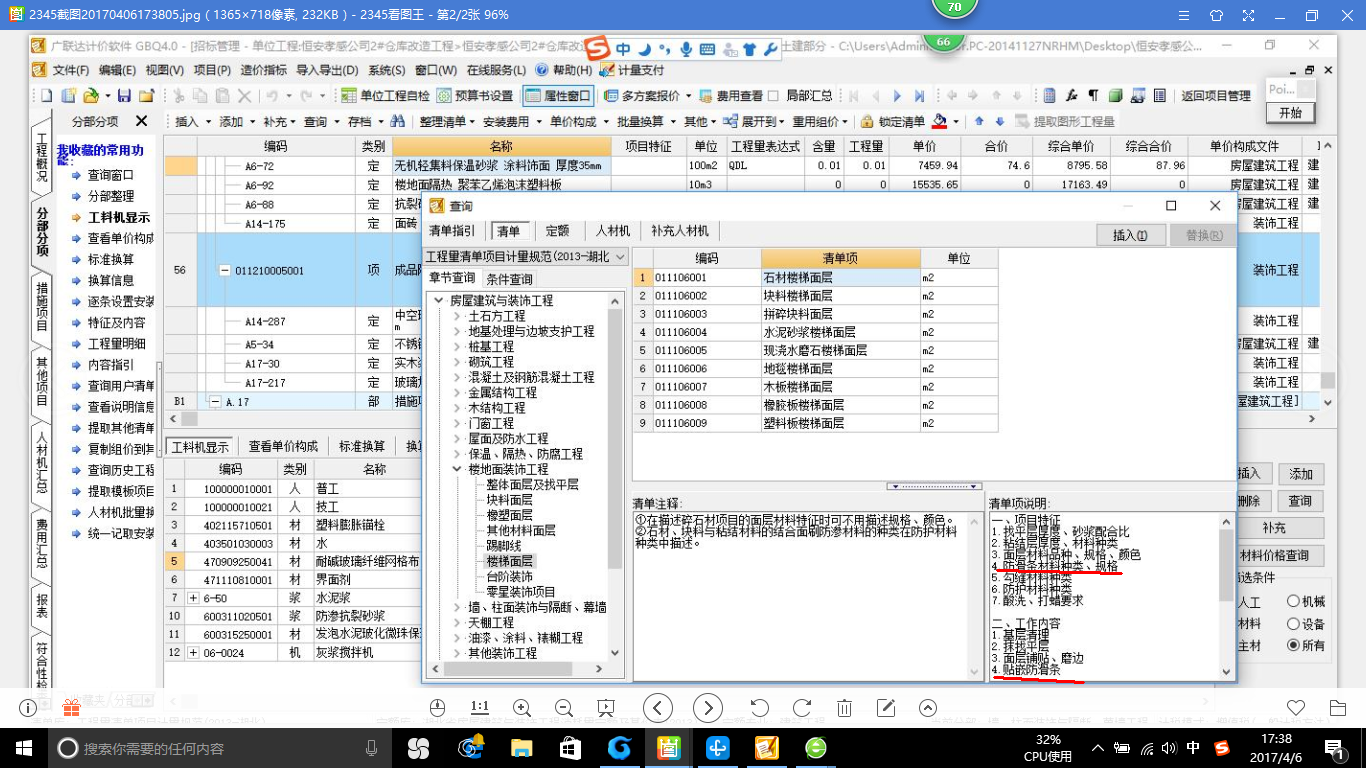
Task: Click the binoculars find icon in toolbar
Action: pos(397,121)
